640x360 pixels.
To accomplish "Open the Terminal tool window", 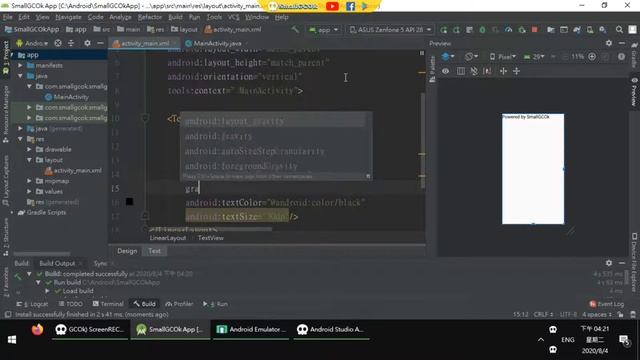I will [x=108, y=304].
